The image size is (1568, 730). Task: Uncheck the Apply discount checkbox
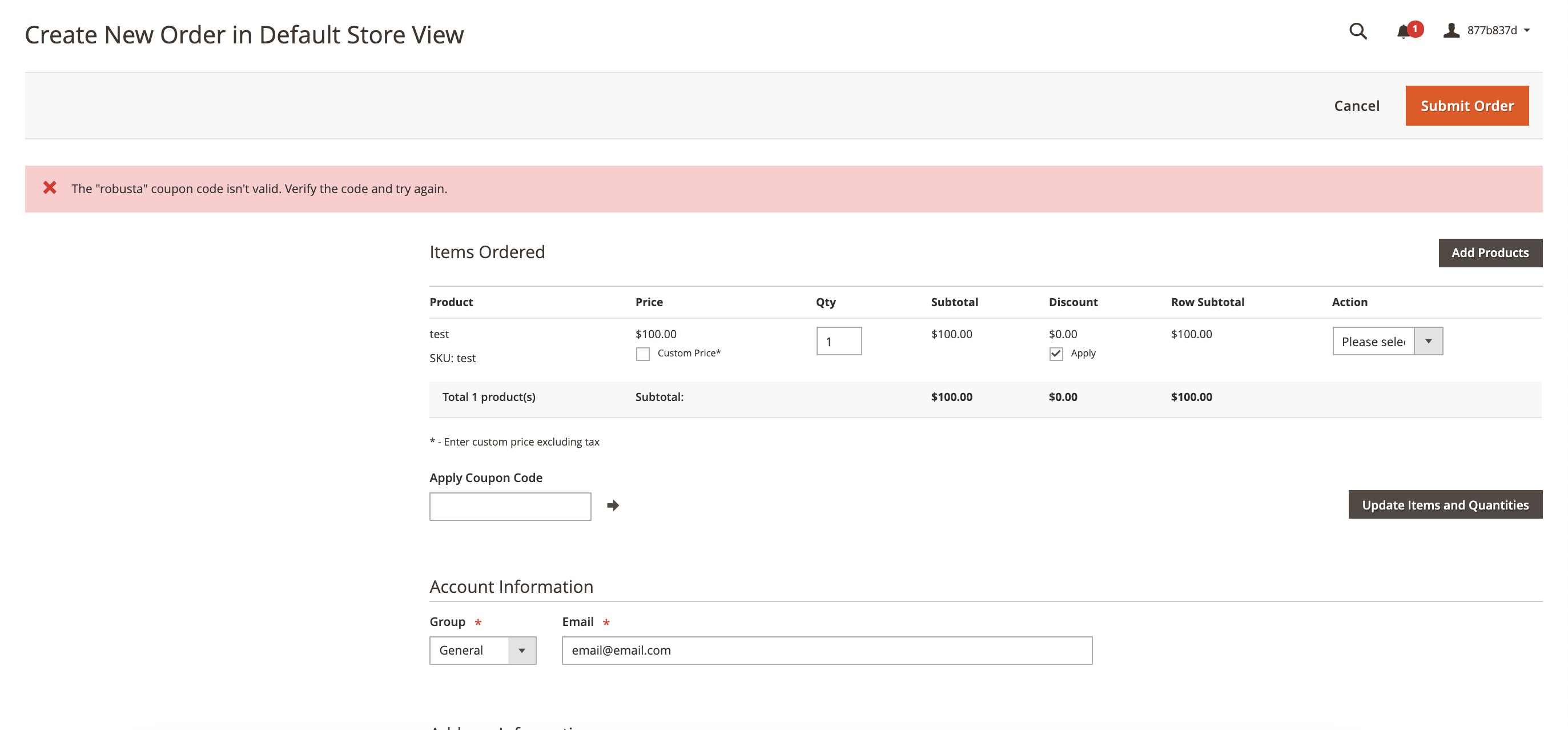[x=1056, y=353]
